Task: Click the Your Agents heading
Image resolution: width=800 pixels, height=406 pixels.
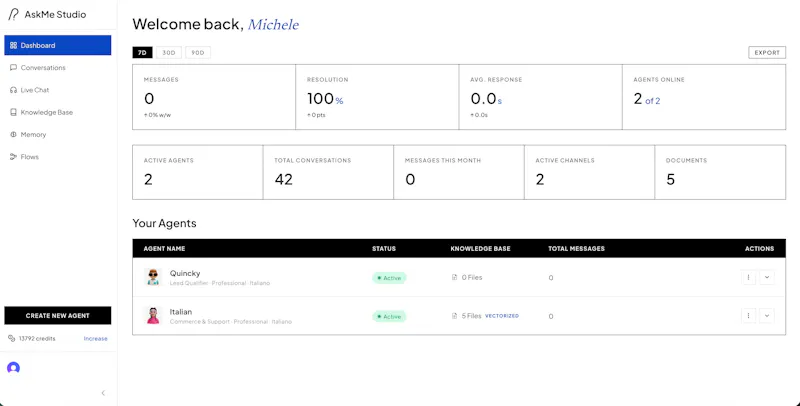Action: point(164,223)
